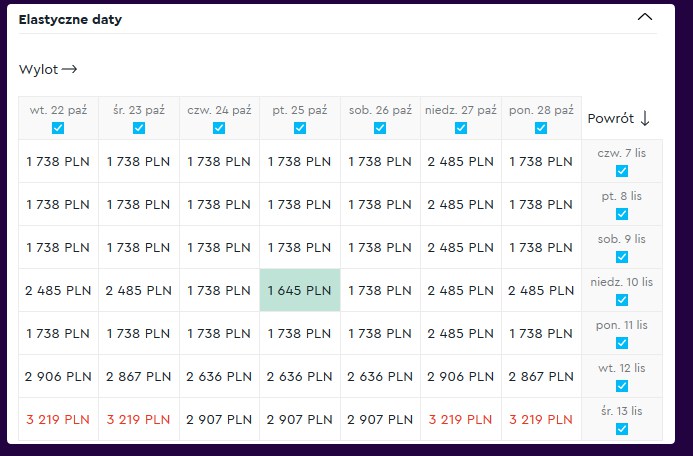Select 2 867 PLN for 28 paź – 12 lis
Image resolution: width=693 pixels, height=456 pixels.
(x=541, y=376)
